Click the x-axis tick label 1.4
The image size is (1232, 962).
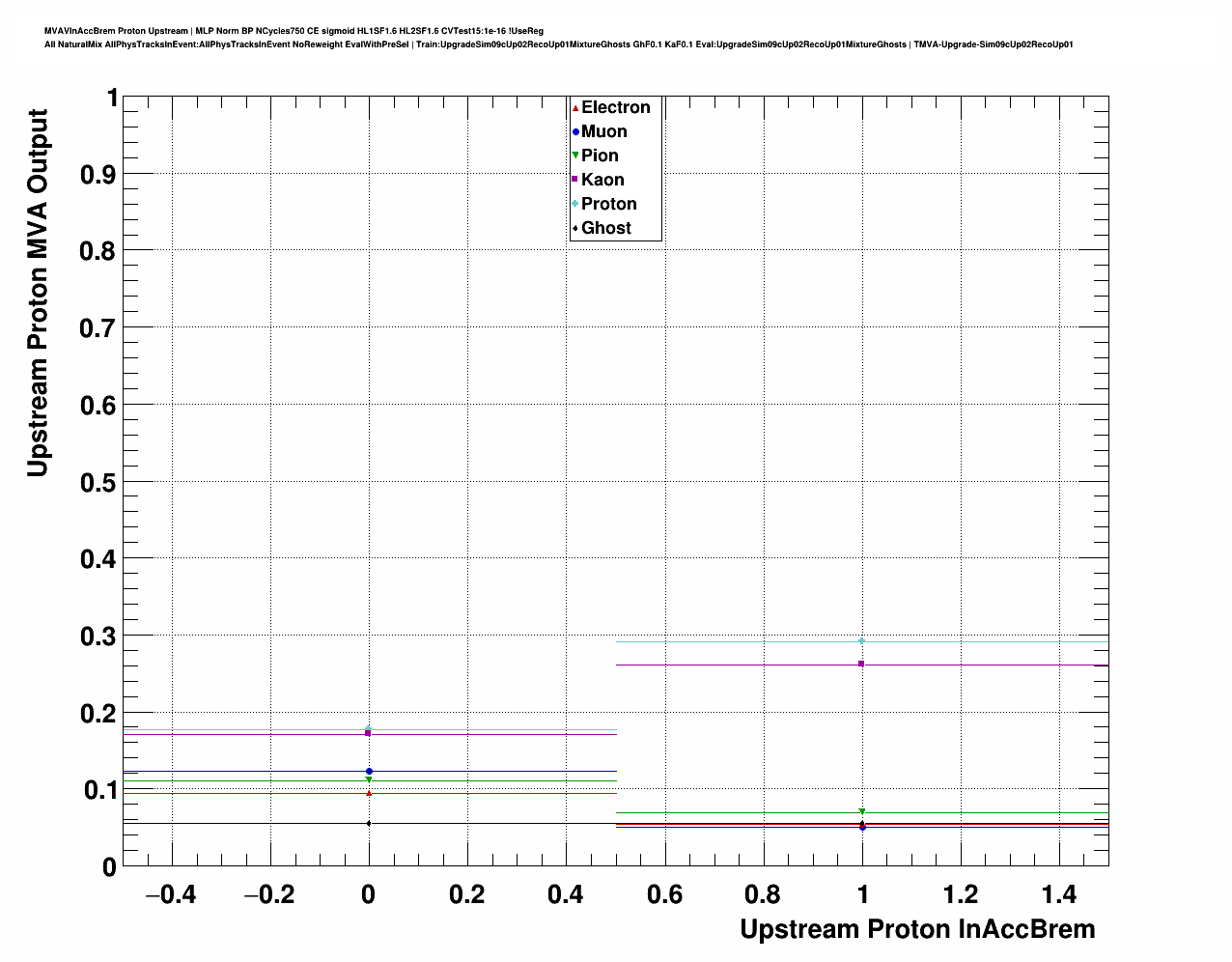pyautogui.click(x=1059, y=895)
